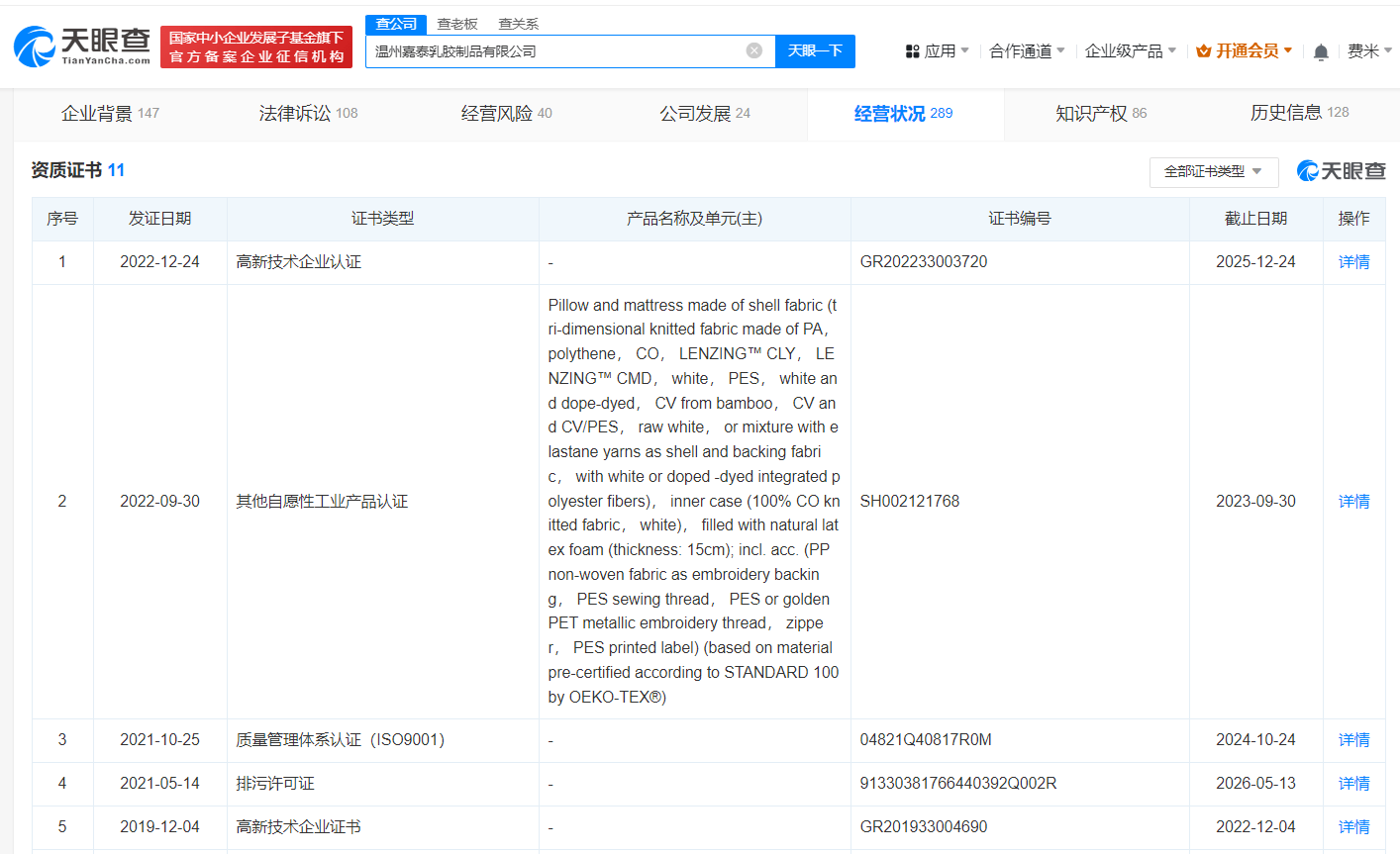Switch to the 经营风险 tab
Screen dimensions: 1400x854
coord(506,114)
